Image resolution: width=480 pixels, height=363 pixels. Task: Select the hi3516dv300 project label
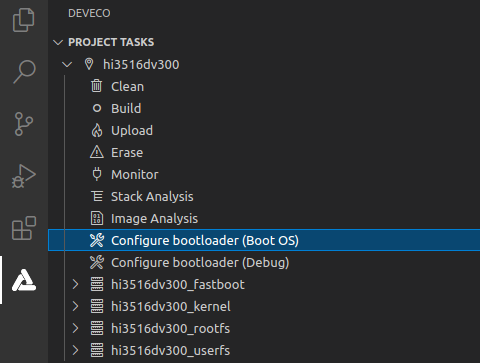click(141, 64)
